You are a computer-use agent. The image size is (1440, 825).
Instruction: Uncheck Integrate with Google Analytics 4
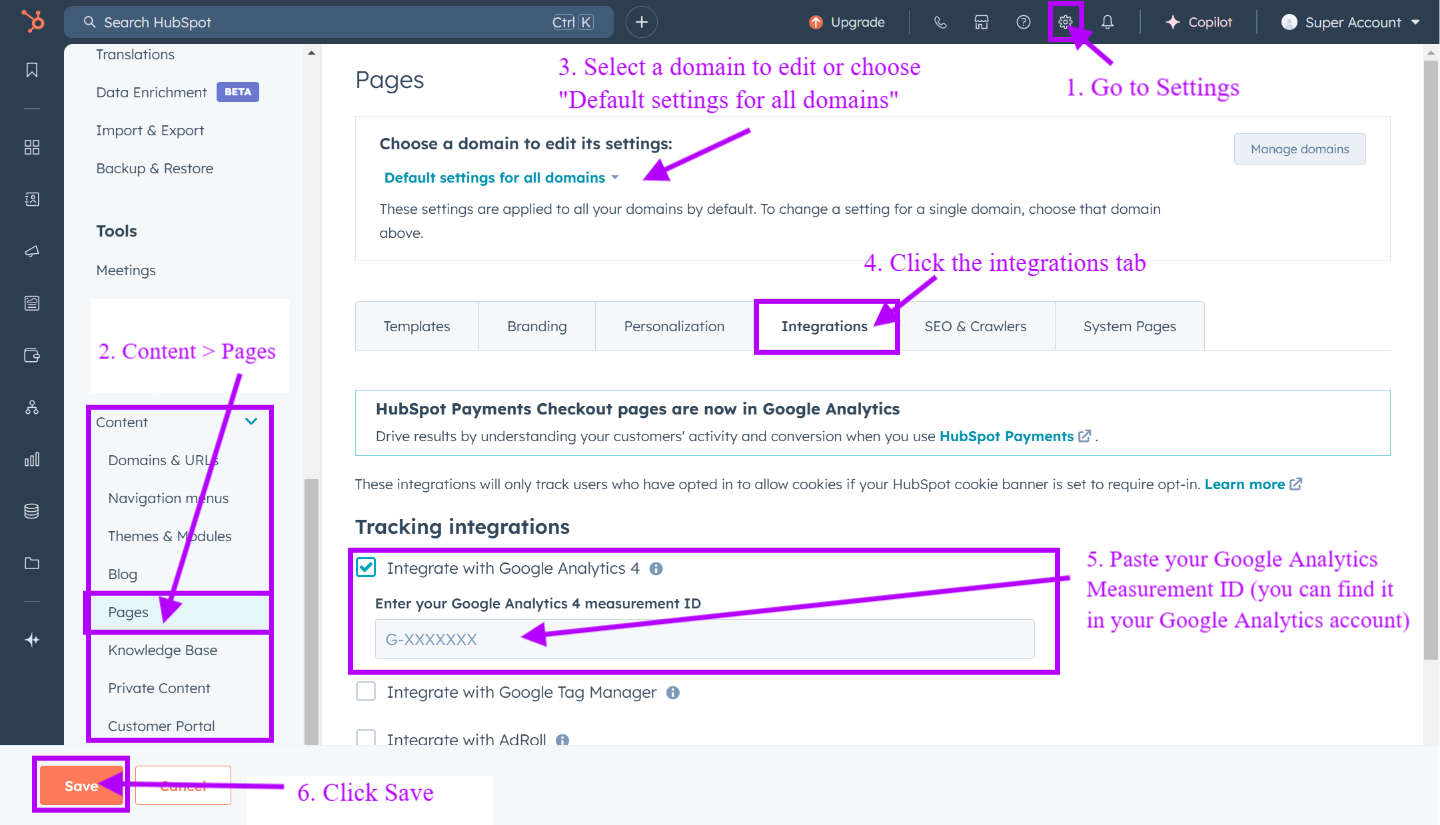tap(367, 568)
